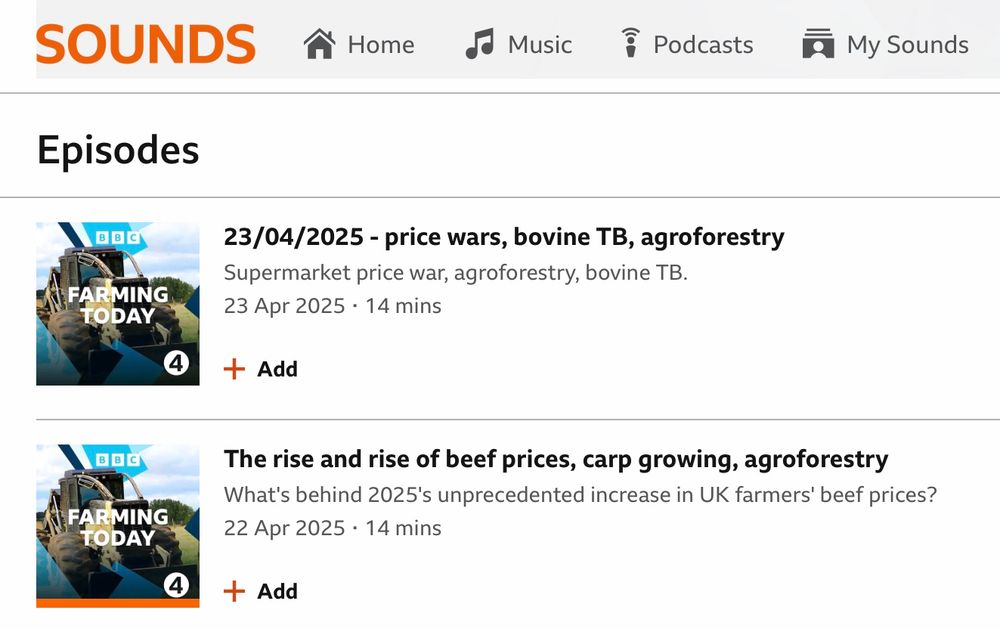Open The rise and rise of beef prices episode
Image resolution: width=1000 pixels, height=629 pixels.
tap(556, 459)
